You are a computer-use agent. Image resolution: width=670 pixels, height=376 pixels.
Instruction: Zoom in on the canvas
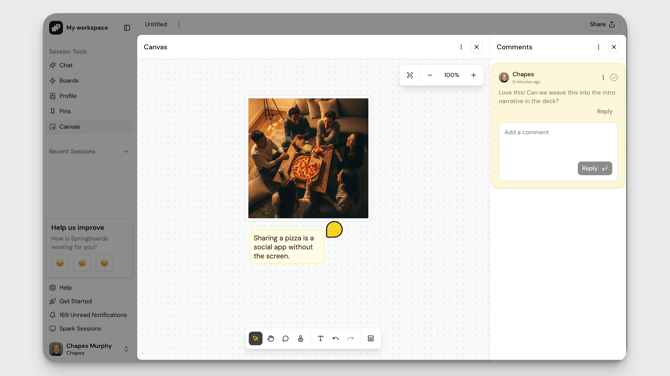click(473, 75)
